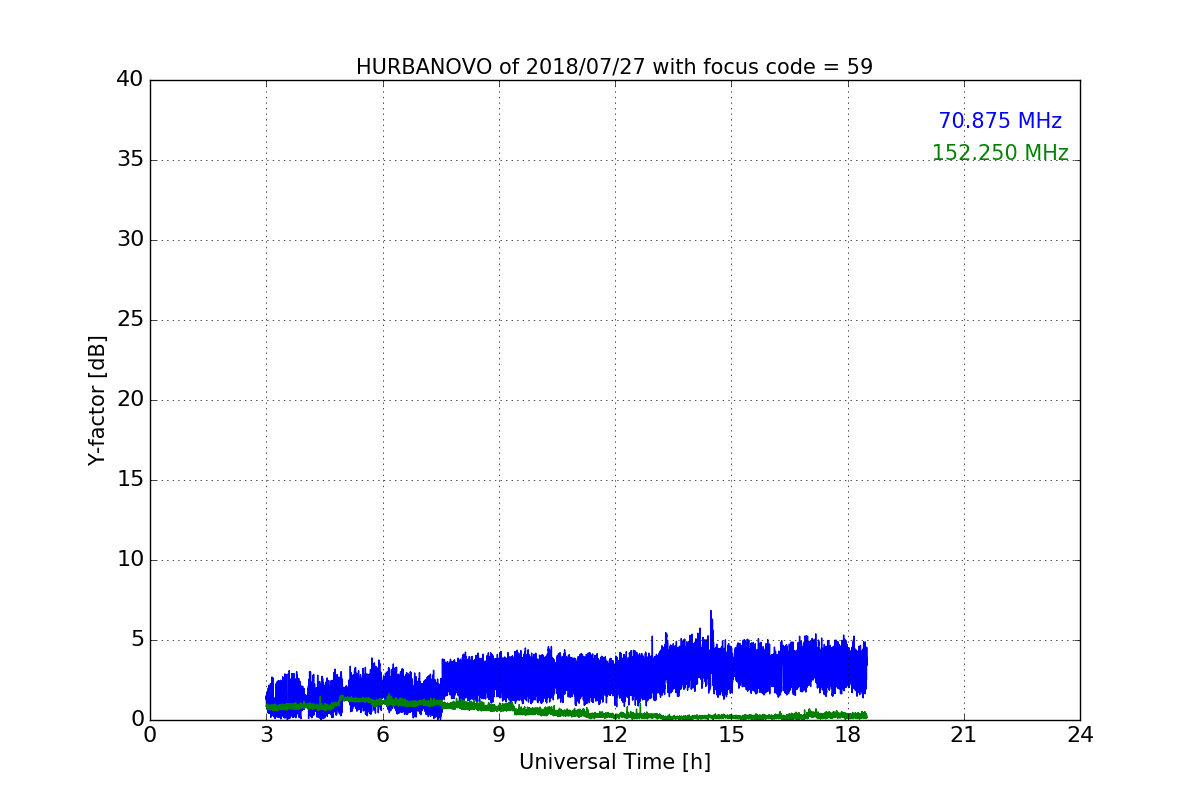The width and height of the screenshot is (1200, 800).
Task: Click the 18 tick label on time axis
Action: (847, 735)
